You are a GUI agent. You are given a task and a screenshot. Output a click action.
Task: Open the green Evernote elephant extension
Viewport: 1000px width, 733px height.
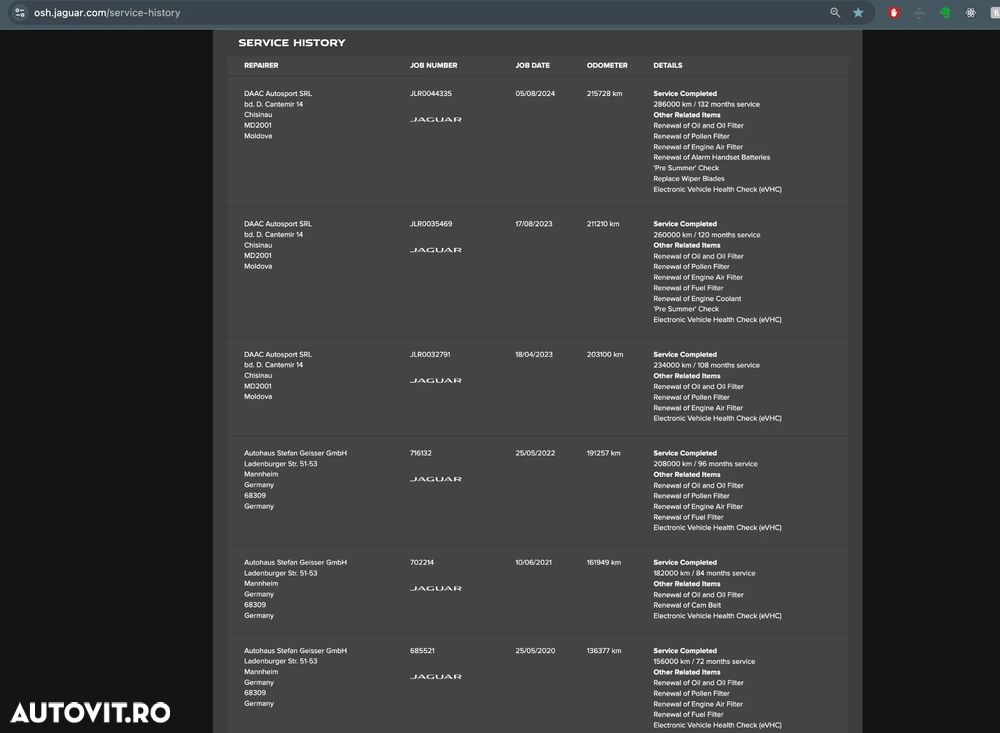click(945, 13)
